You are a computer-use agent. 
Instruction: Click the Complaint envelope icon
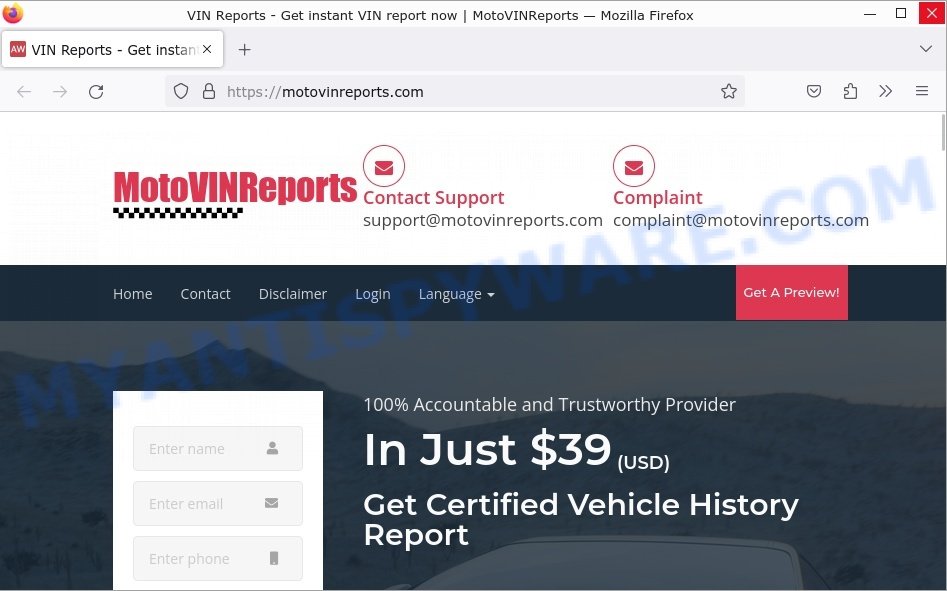point(634,166)
